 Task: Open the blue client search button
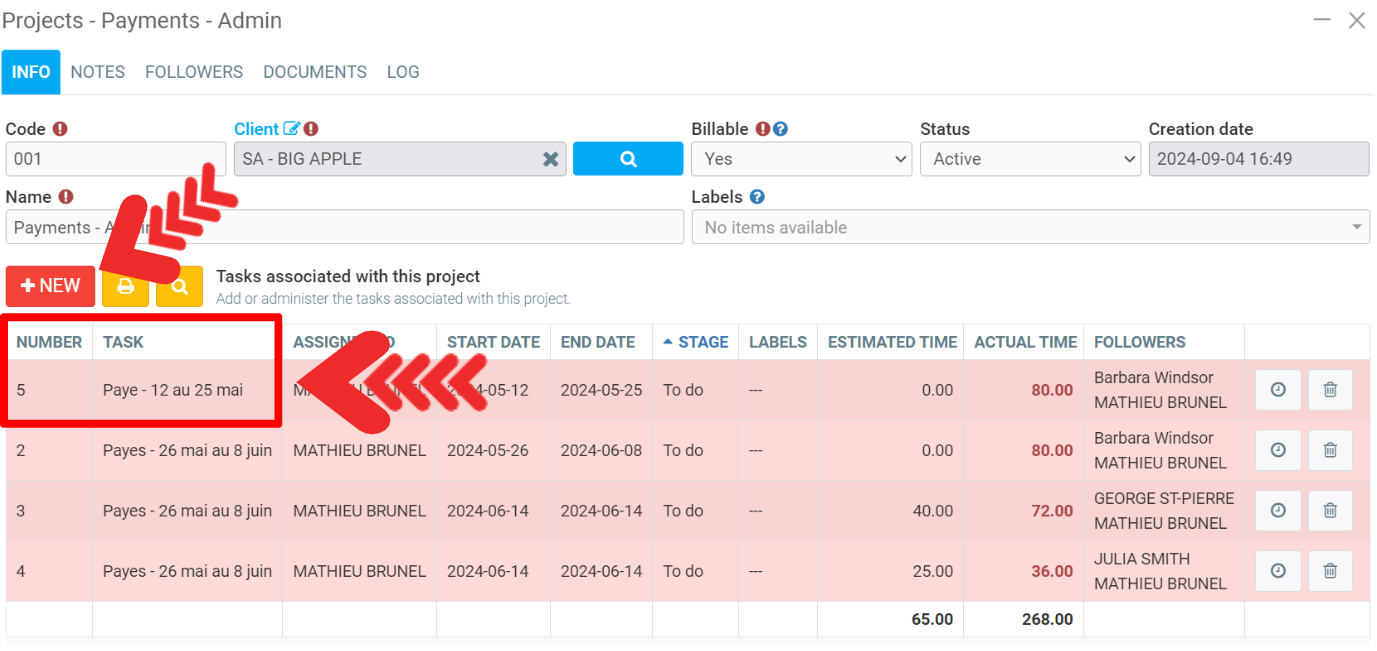click(x=627, y=159)
